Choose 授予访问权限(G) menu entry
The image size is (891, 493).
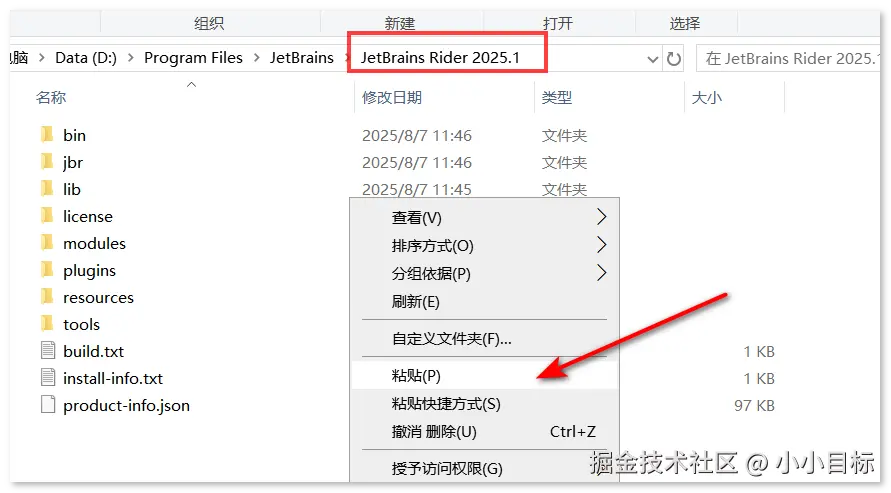[x=484, y=469]
